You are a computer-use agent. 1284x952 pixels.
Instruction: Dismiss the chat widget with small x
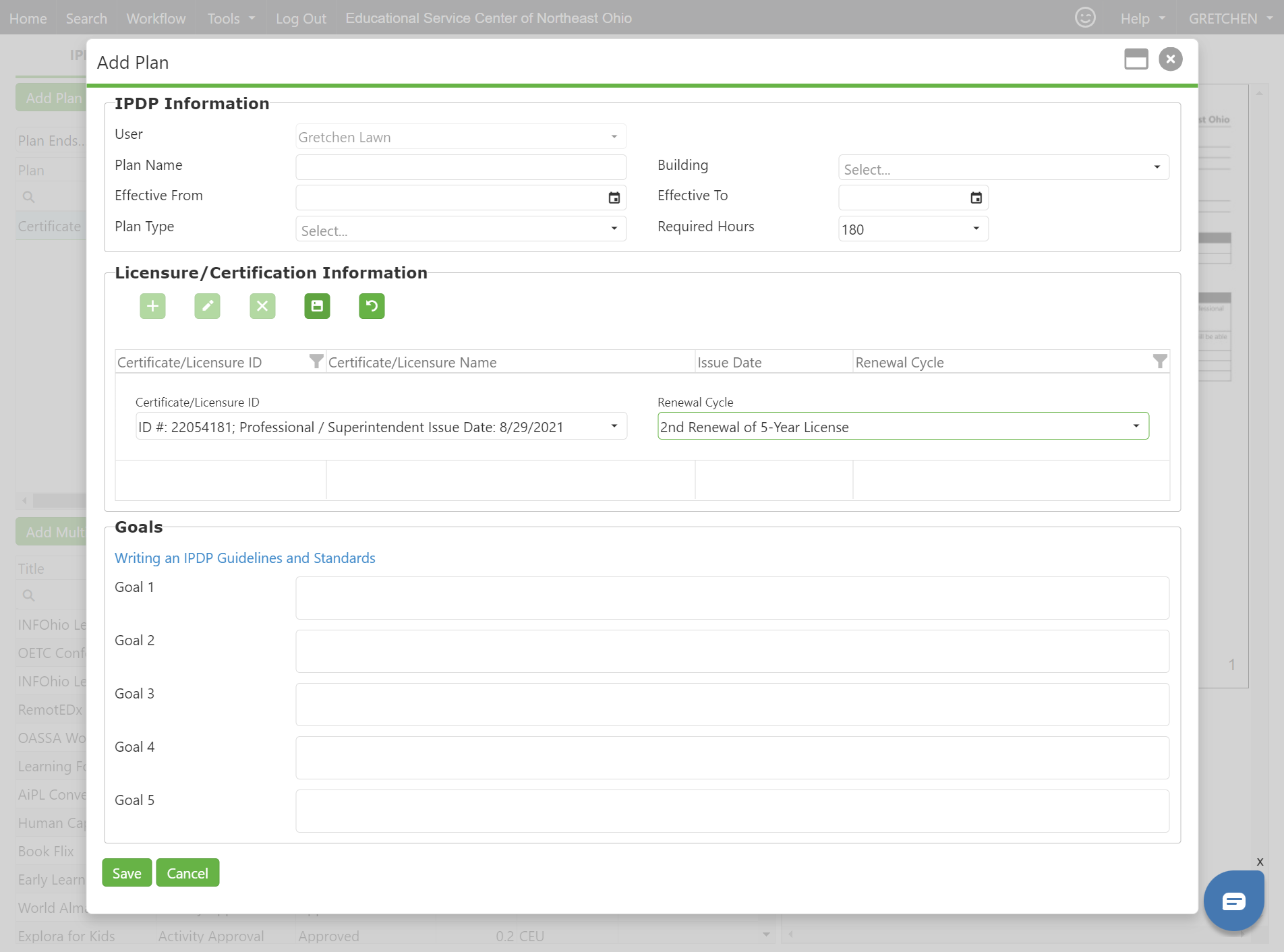point(1260,862)
